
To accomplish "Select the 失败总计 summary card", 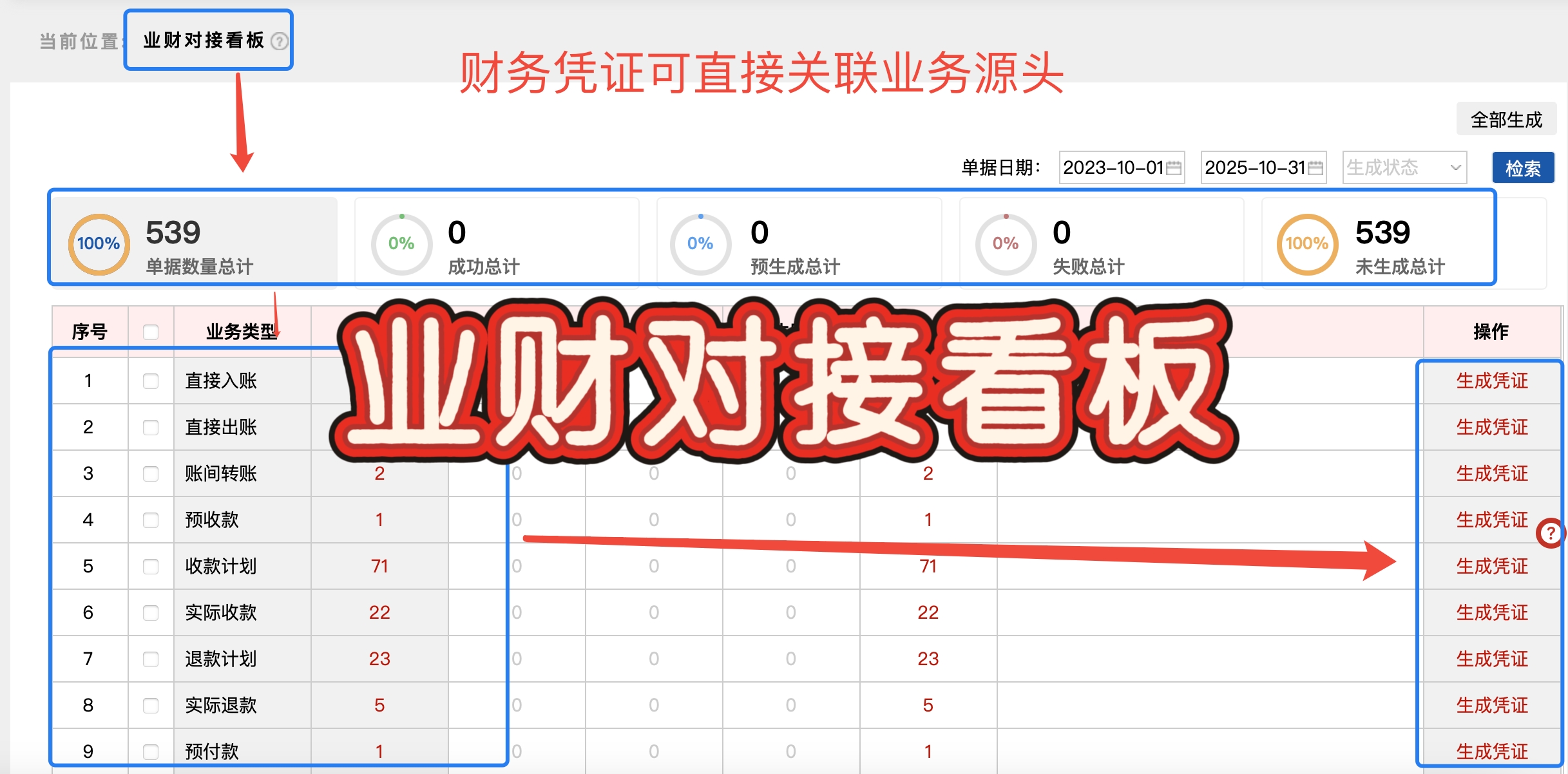I will [x=1102, y=243].
